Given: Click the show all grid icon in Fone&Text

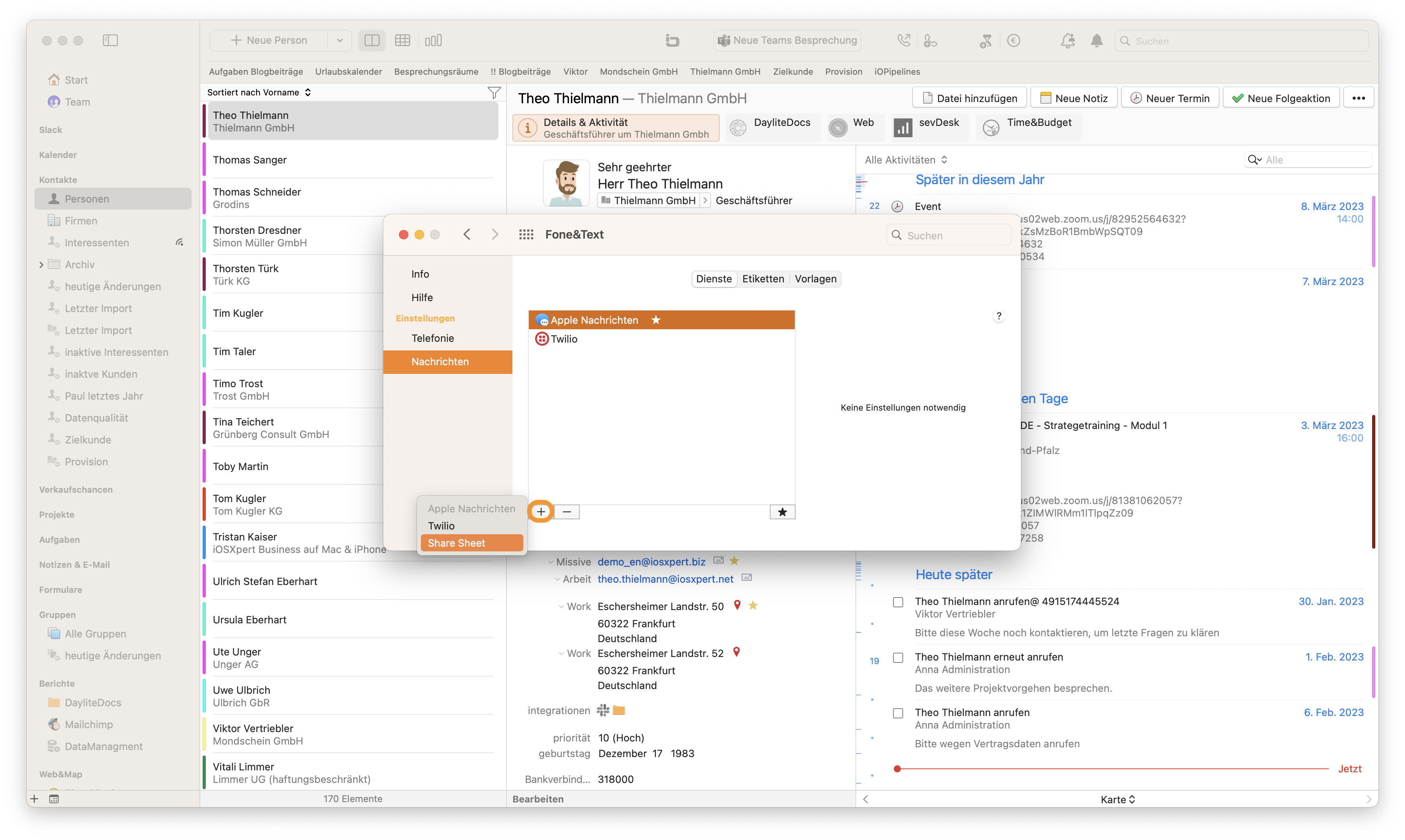Looking at the screenshot, I should click(x=526, y=234).
